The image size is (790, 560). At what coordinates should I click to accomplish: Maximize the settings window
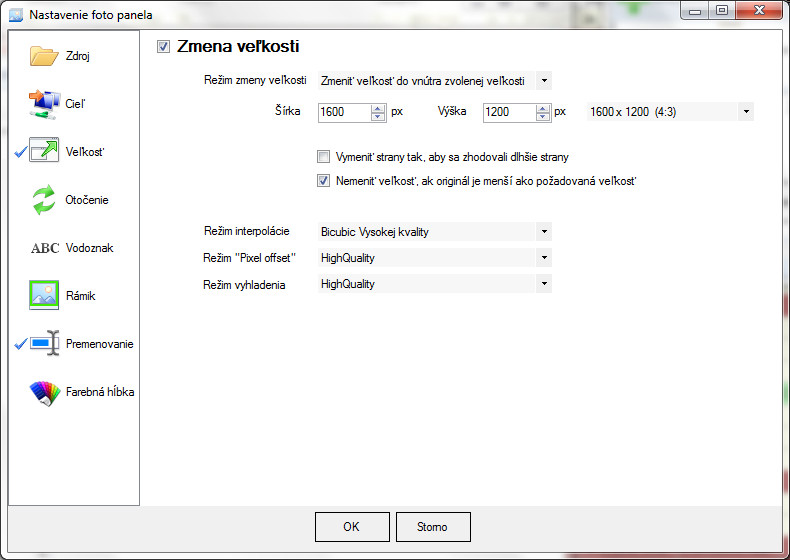click(722, 11)
